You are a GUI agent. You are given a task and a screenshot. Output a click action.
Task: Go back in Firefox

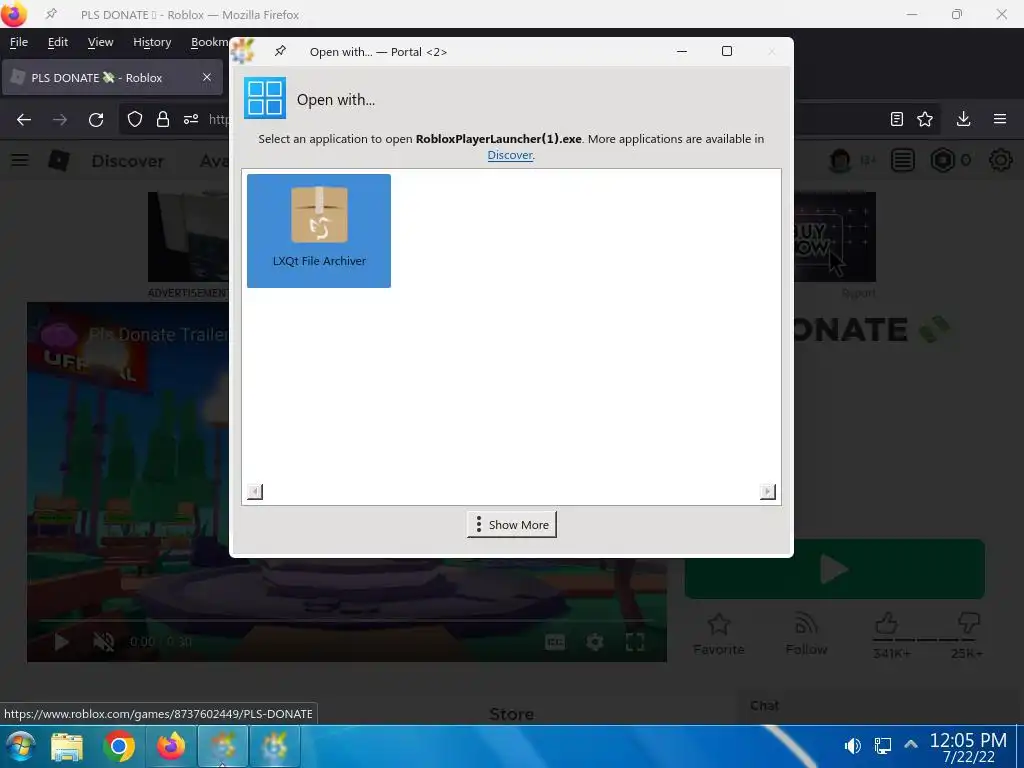click(x=24, y=120)
